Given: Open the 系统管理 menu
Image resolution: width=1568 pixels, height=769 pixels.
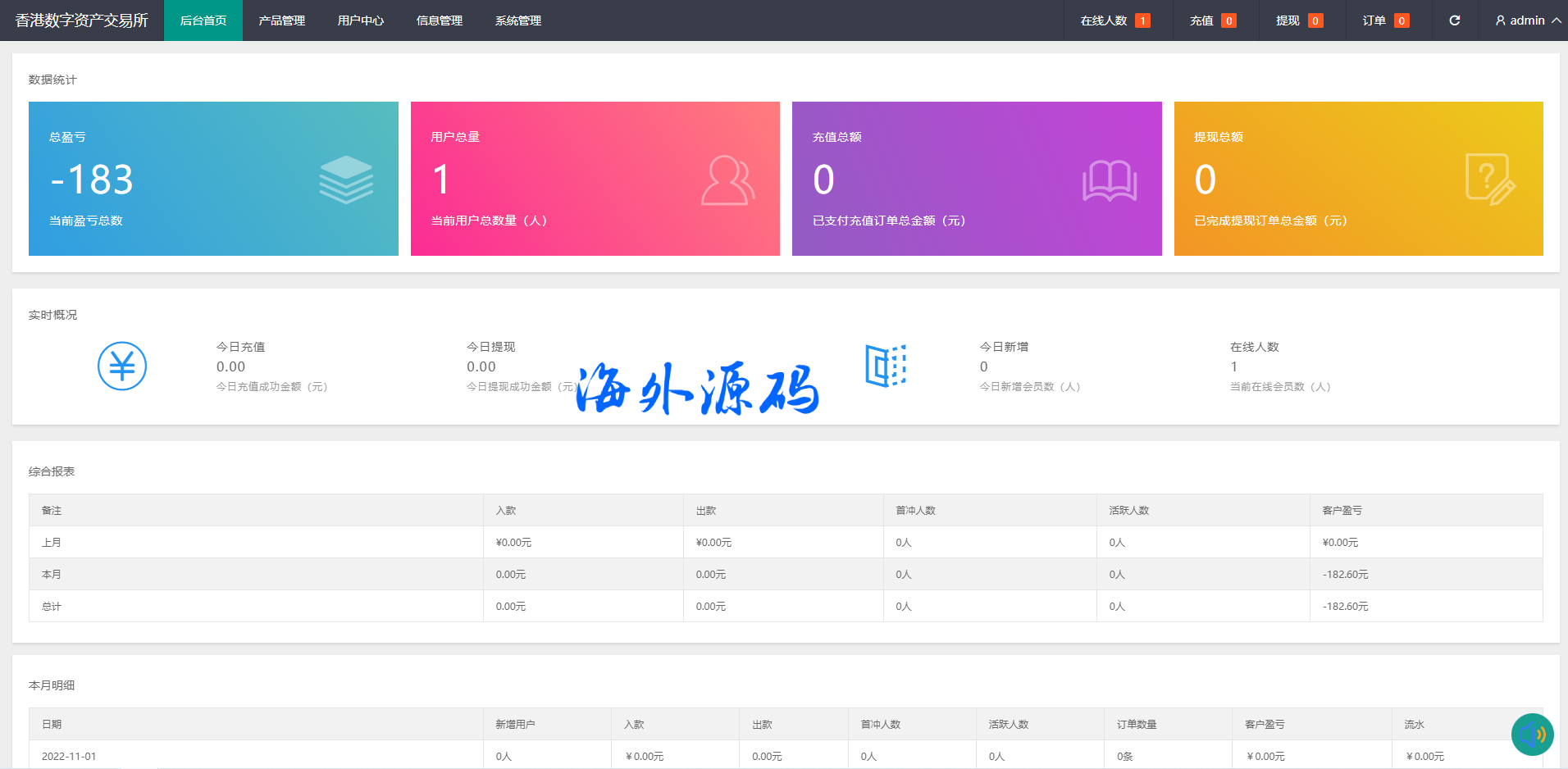Looking at the screenshot, I should [517, 20].
